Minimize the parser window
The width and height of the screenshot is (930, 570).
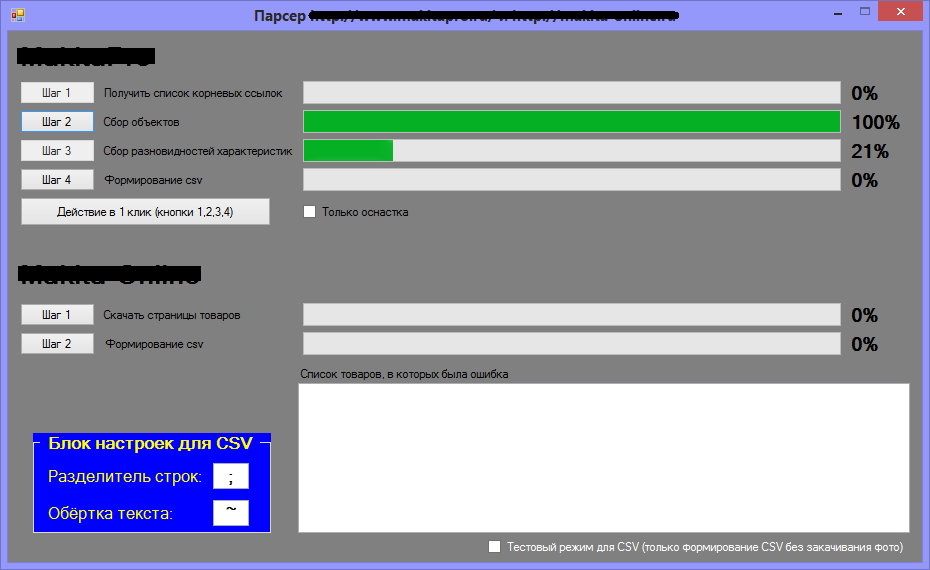pos(834,12)
